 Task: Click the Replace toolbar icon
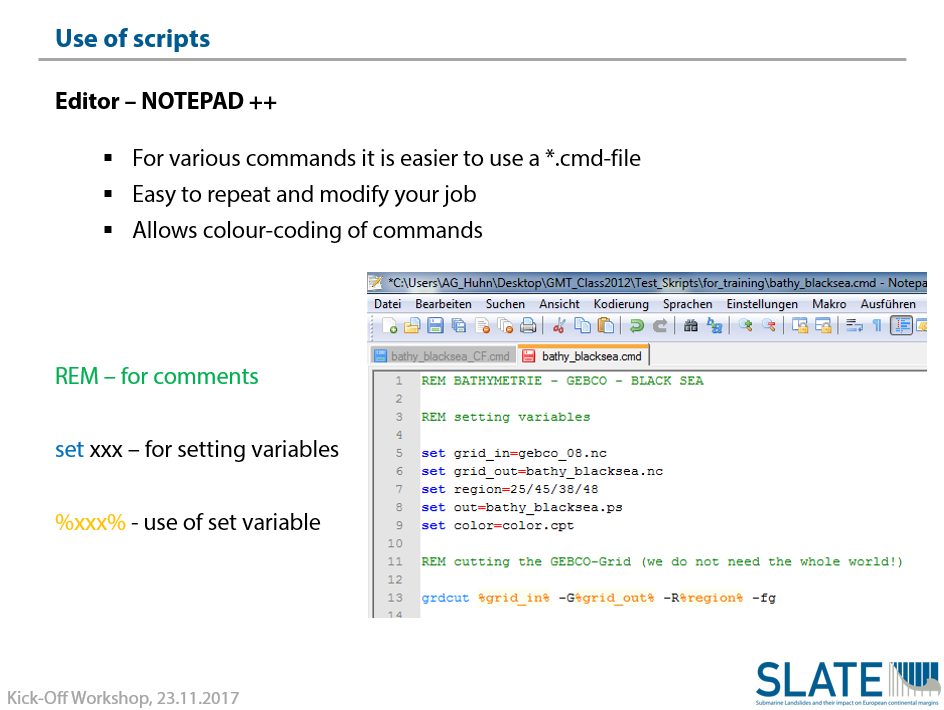[x=715, y=326]
